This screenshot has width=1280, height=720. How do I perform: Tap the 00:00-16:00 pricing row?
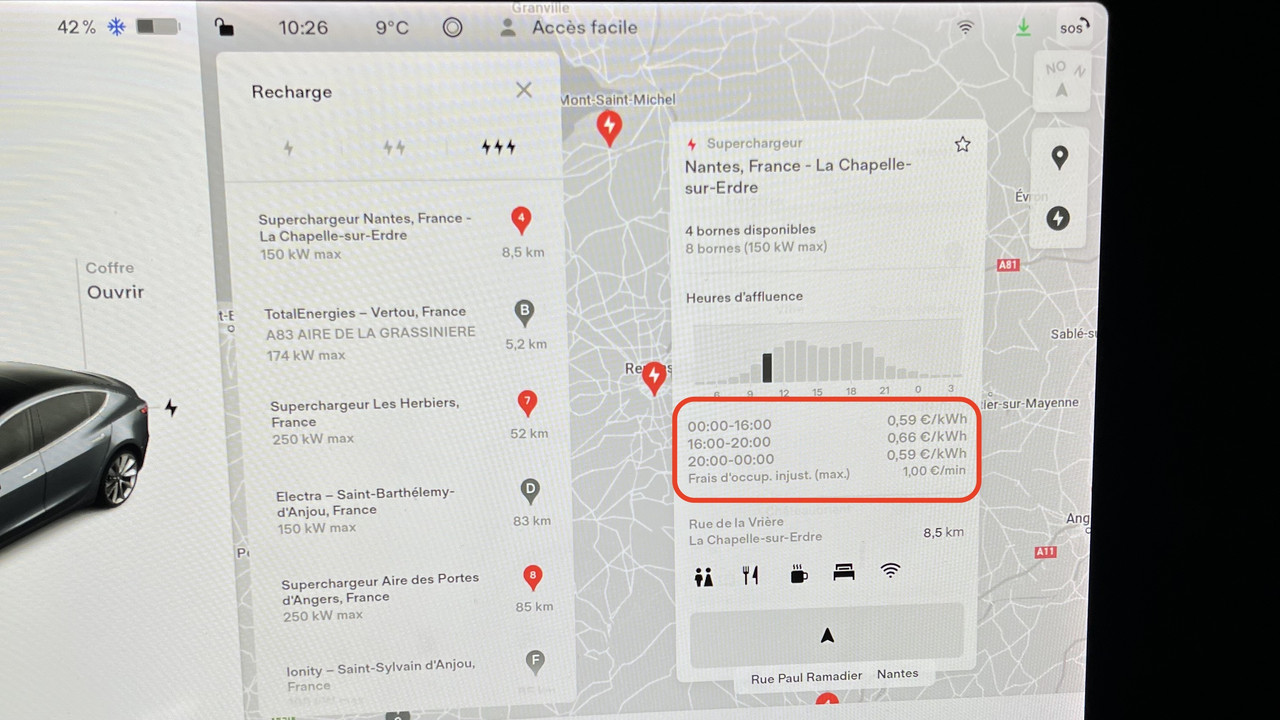827,423
